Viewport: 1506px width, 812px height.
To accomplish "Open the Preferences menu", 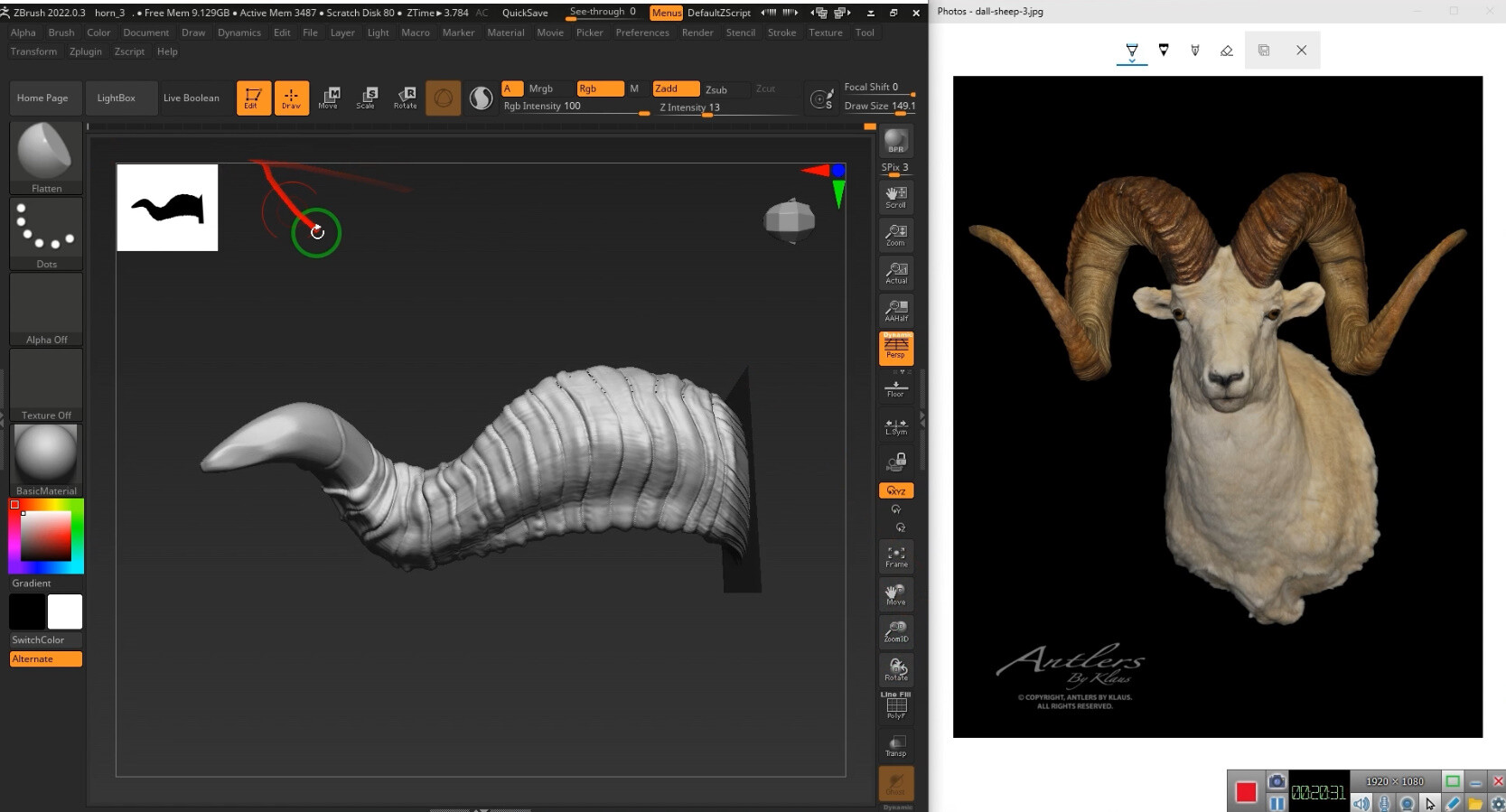I will coord(642,33).
